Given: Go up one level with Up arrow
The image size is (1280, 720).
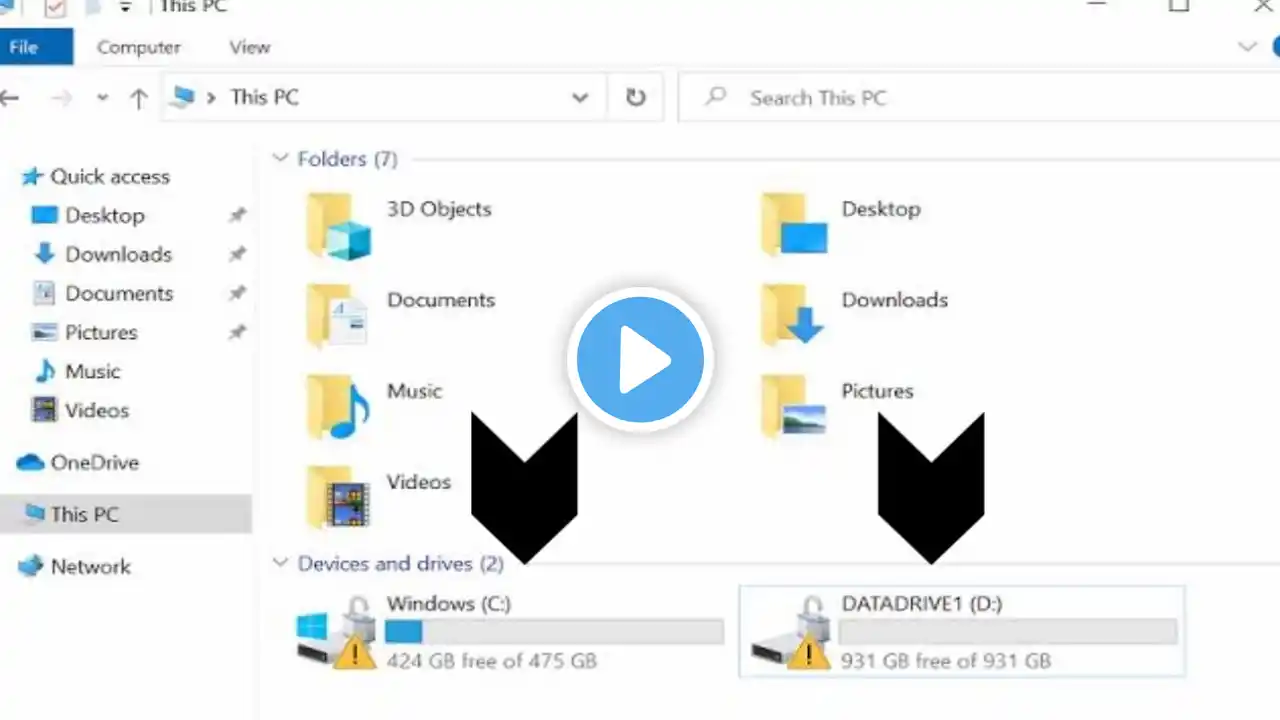Looking at the screenshot, I should click(x=138, y=98).
